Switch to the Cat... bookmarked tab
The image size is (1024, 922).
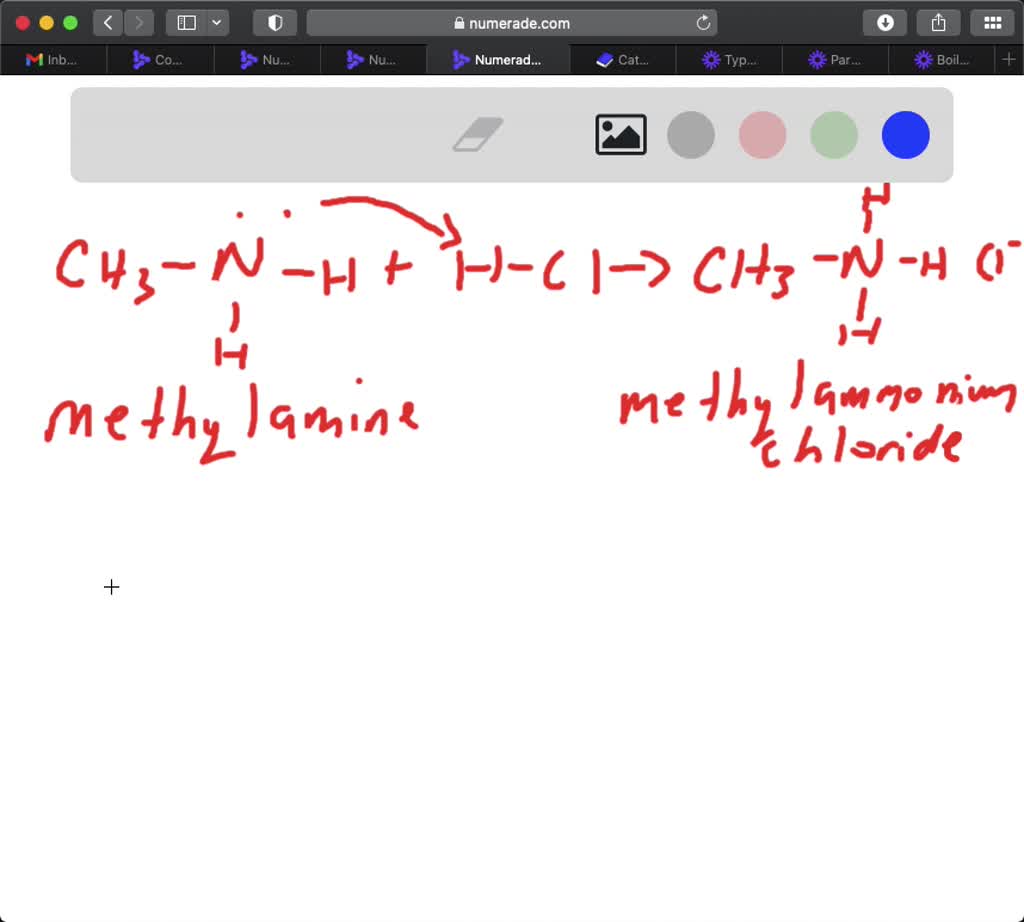click(621, 59)
